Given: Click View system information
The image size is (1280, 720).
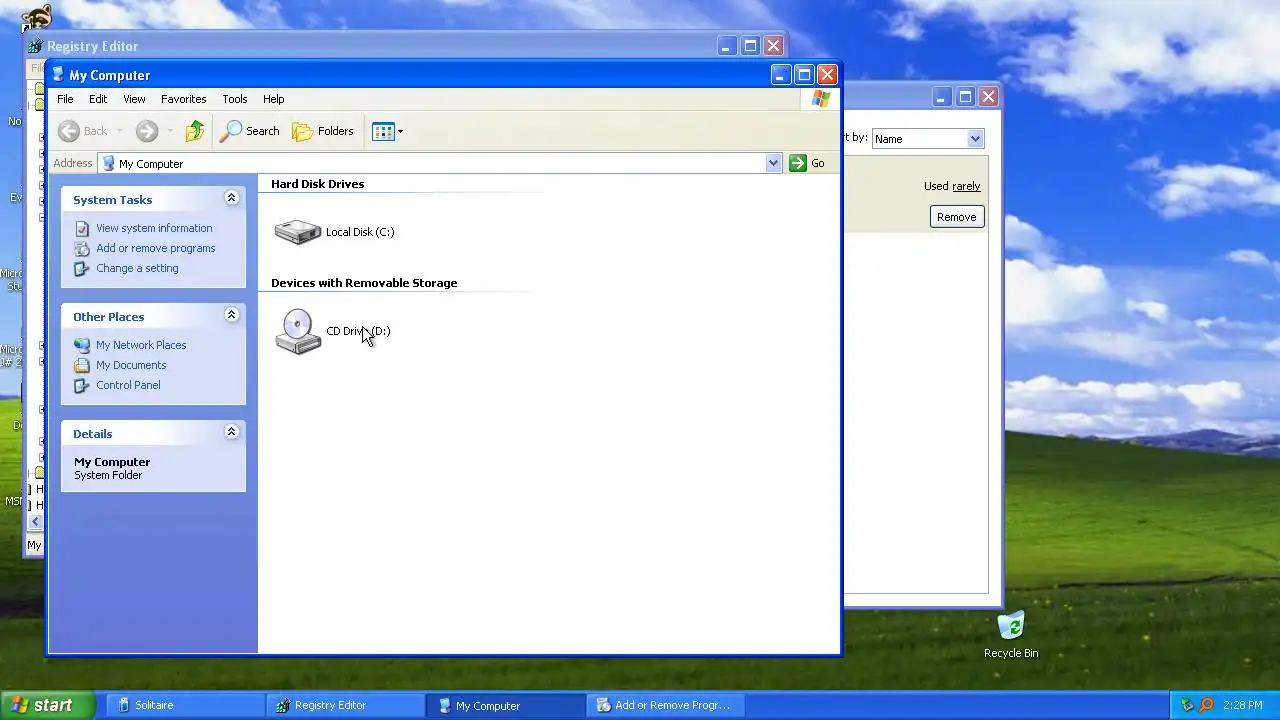Looking at the screenshot, I should [x=154, y=228].
